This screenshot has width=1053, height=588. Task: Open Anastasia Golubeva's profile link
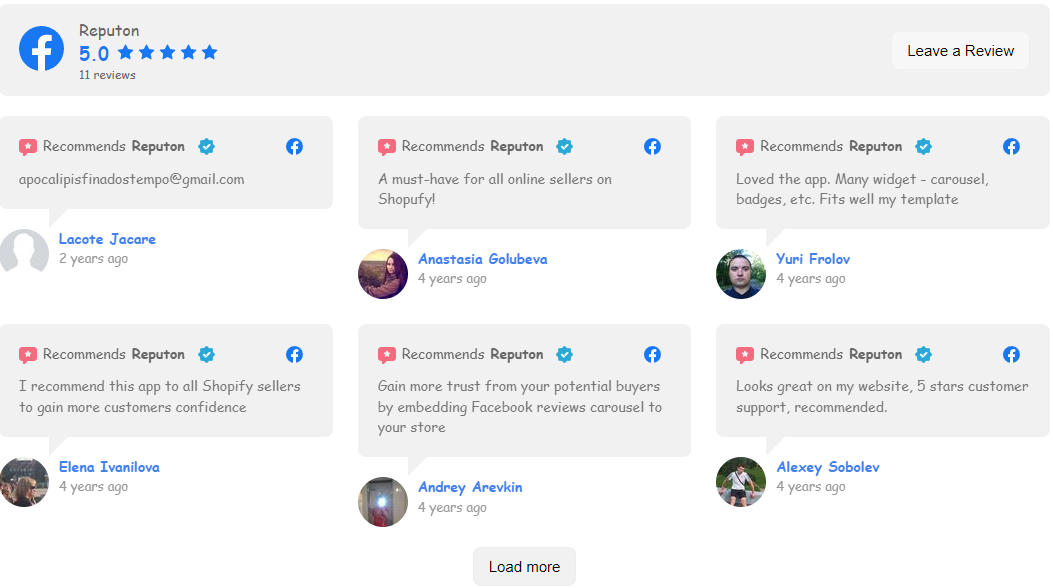pyautogui.click(x=483, y=259)
